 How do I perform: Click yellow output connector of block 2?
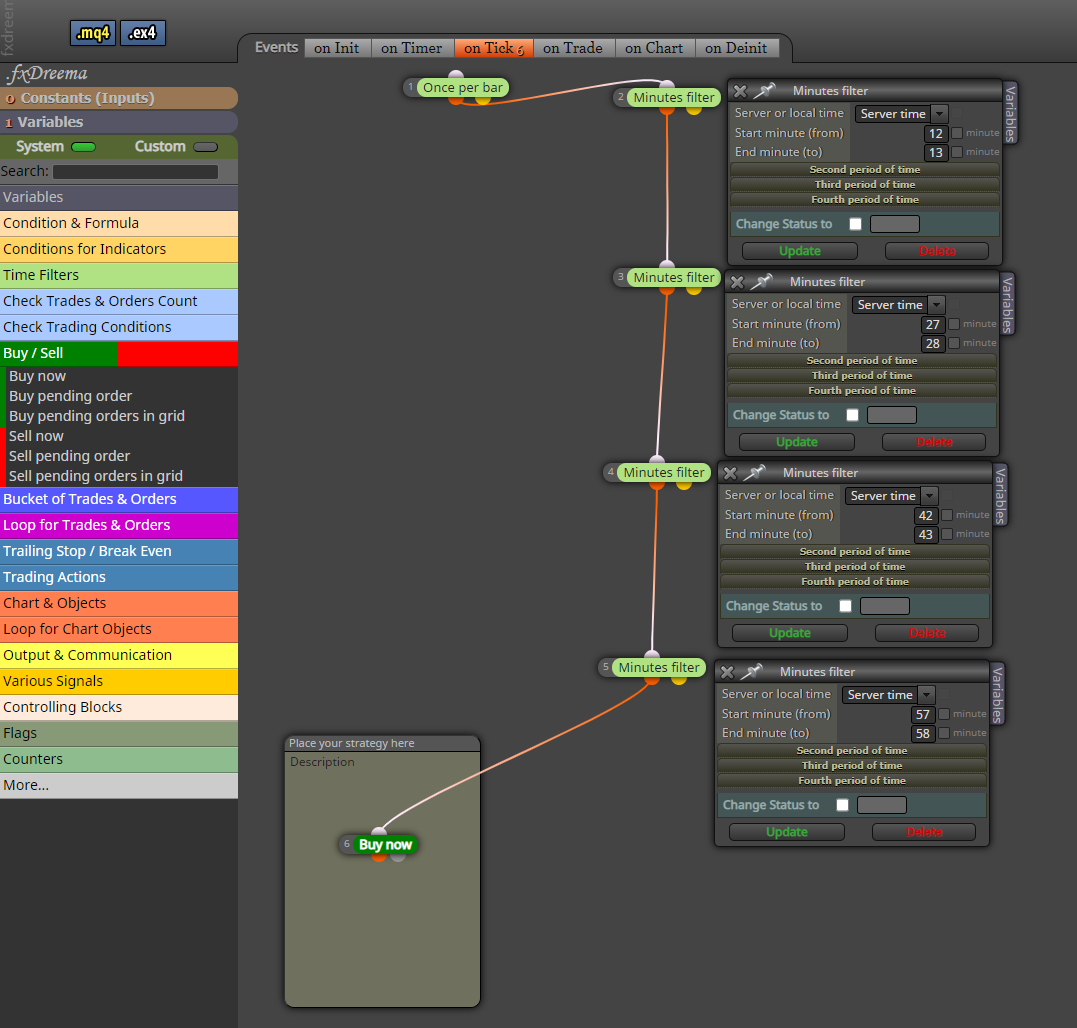tap(694, 110)
